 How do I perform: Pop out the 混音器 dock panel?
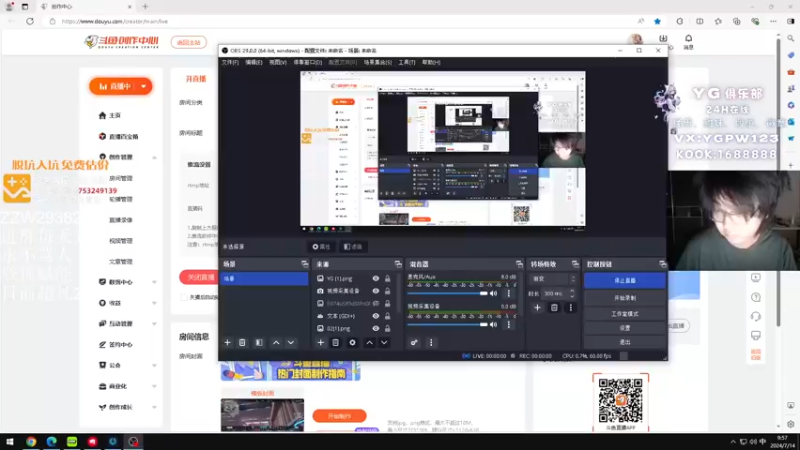point(519,264)
